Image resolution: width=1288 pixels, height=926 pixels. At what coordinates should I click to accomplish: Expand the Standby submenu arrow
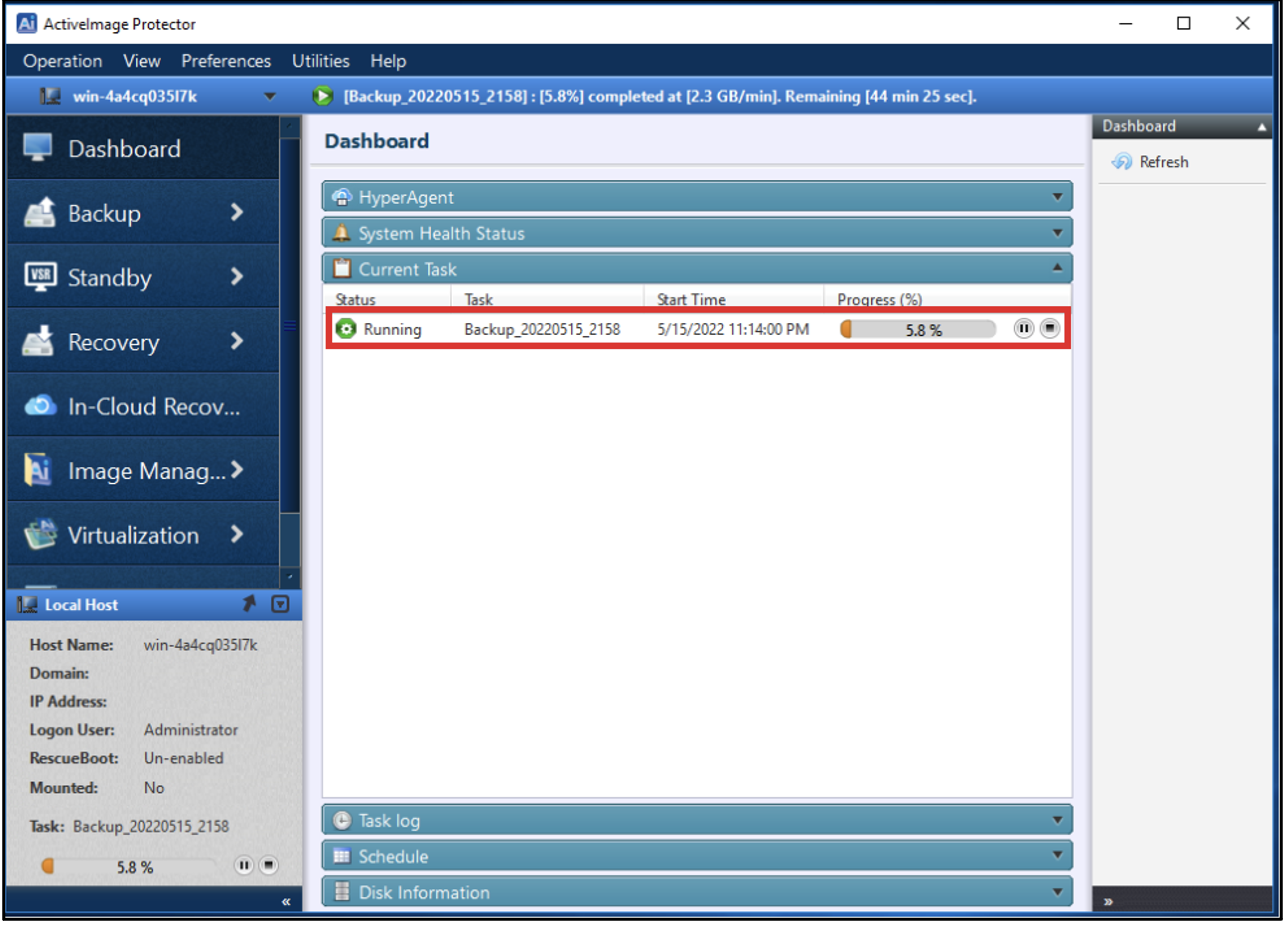point(237,277)
